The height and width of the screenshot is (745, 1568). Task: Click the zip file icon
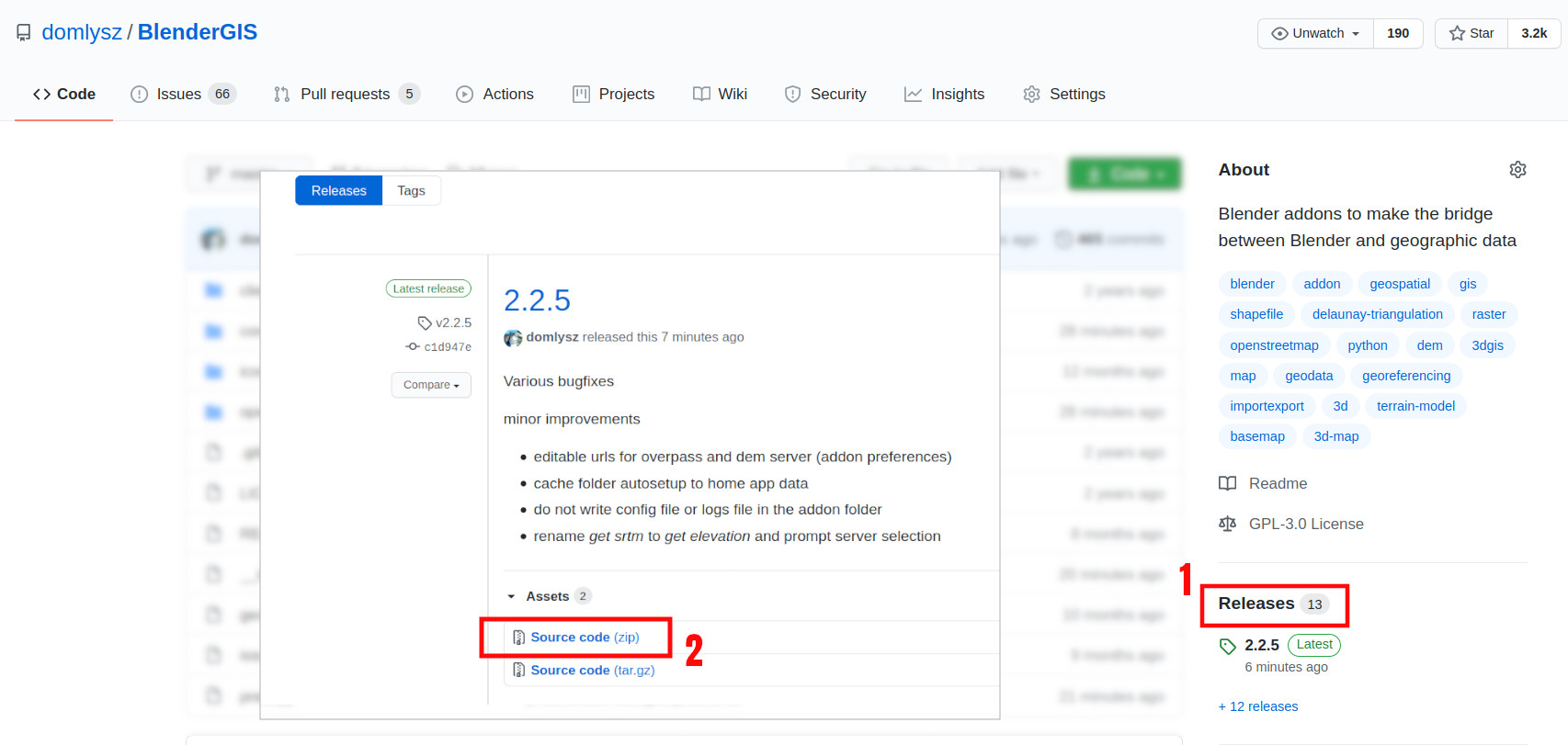point(518,638)
